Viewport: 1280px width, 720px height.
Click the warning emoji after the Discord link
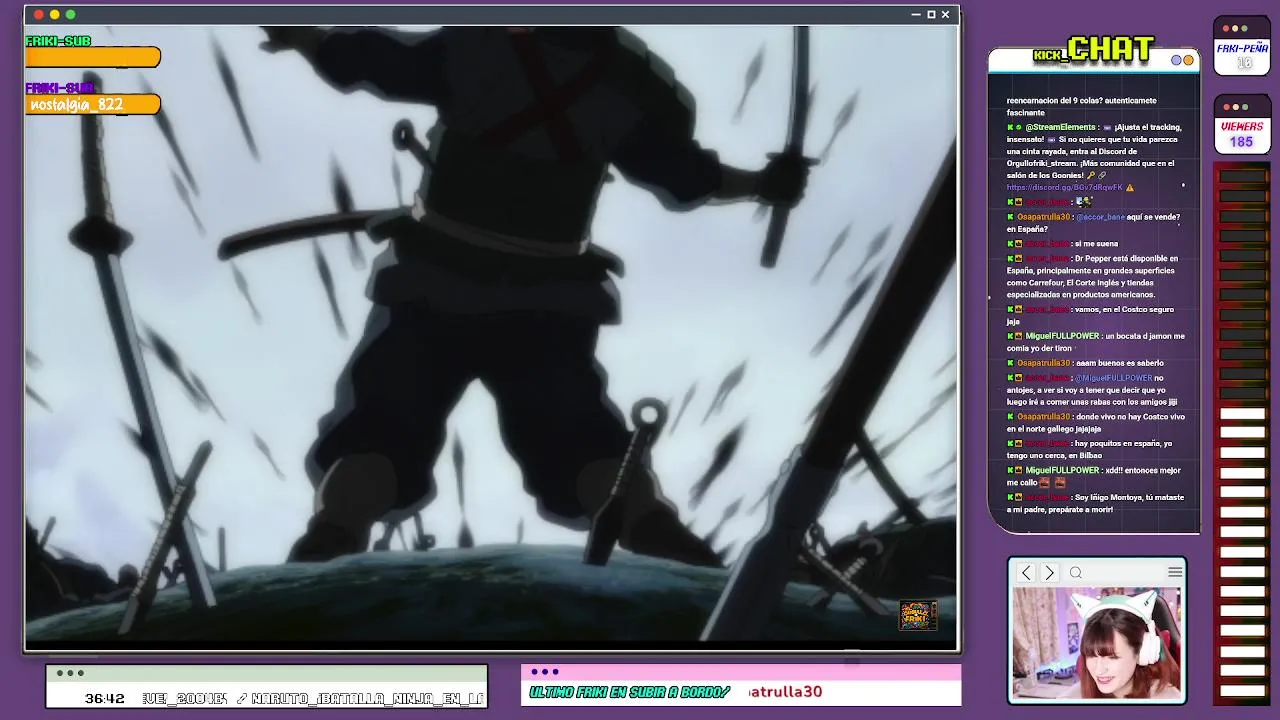[x=1130, y=188]
